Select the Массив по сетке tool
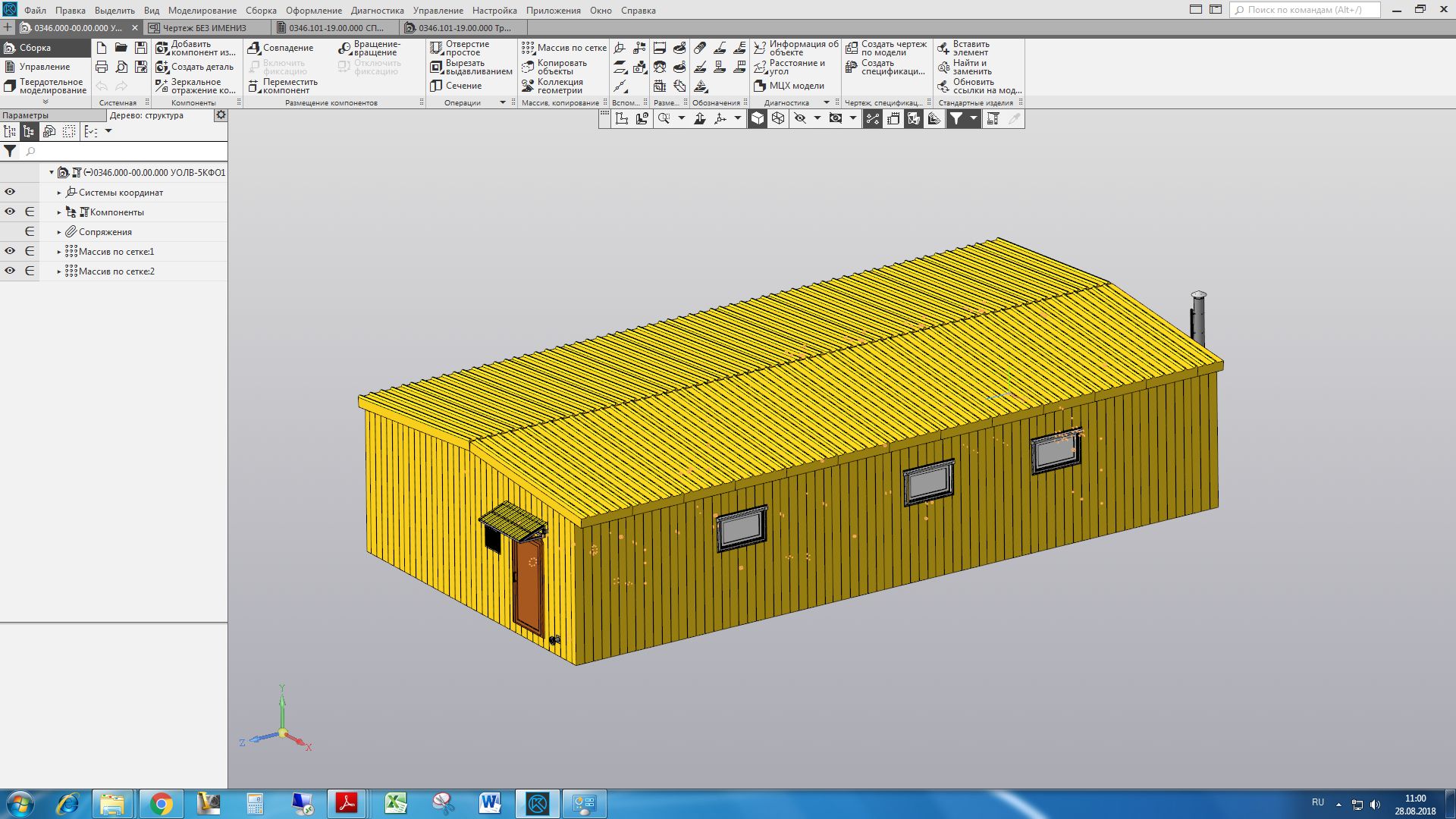Screen dimensions: 1456x819 tap(564, 48)
